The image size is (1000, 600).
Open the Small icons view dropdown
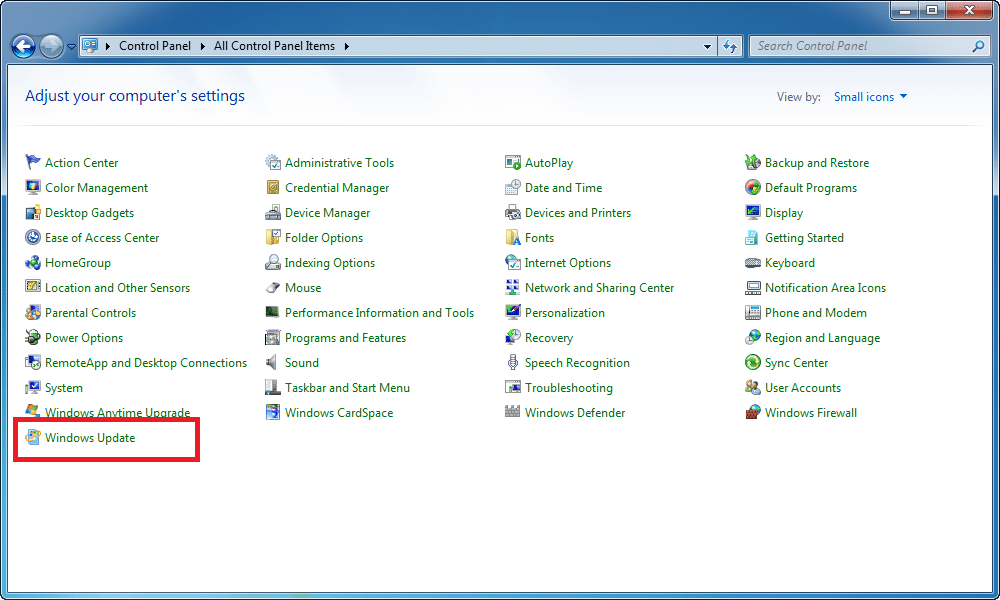(x=870, y=97)
